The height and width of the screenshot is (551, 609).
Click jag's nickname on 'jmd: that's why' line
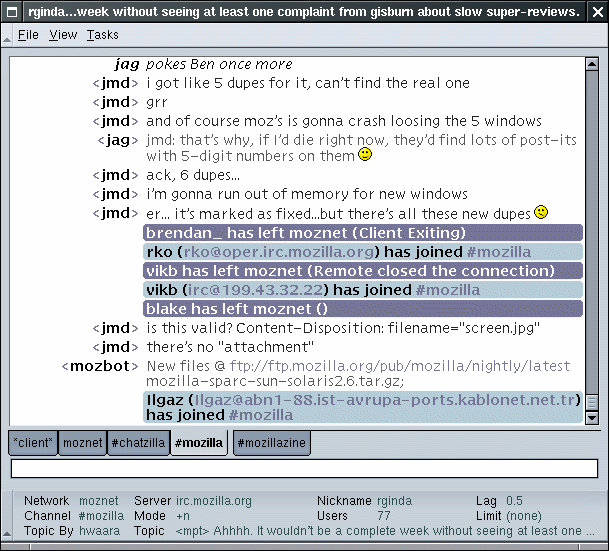pyautogui.click(x=118, y=140)
